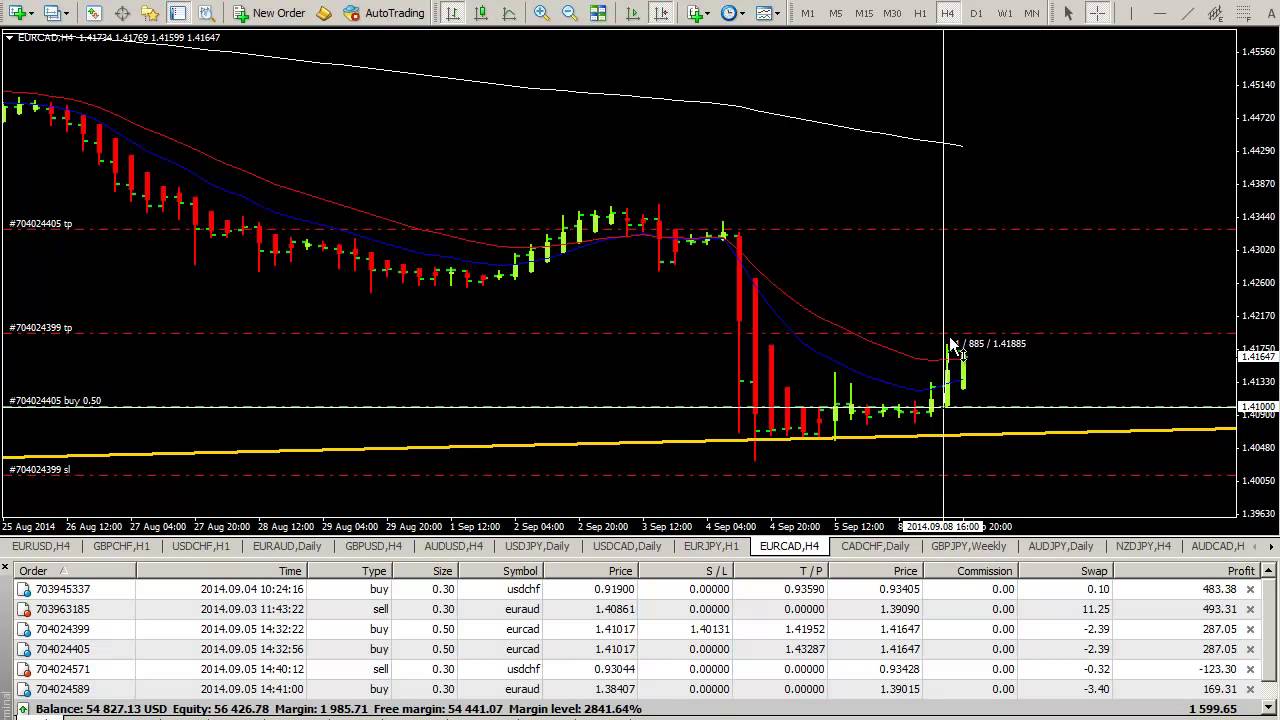Open the New Chart toolbar icon
Image resolution: width=1280 pixels, height=720 pixels.
point(17,13)
